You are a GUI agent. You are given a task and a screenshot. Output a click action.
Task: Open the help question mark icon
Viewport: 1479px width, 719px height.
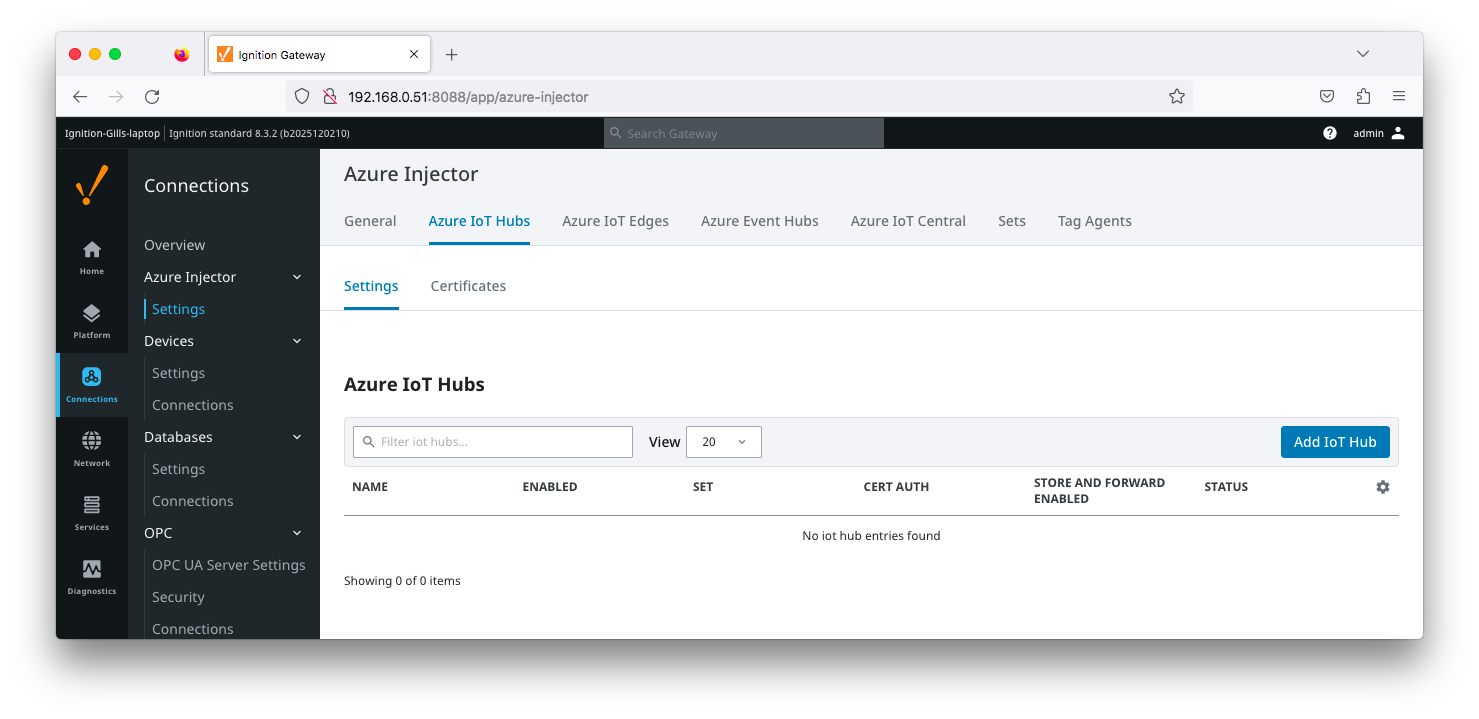tap(1330, 133)
